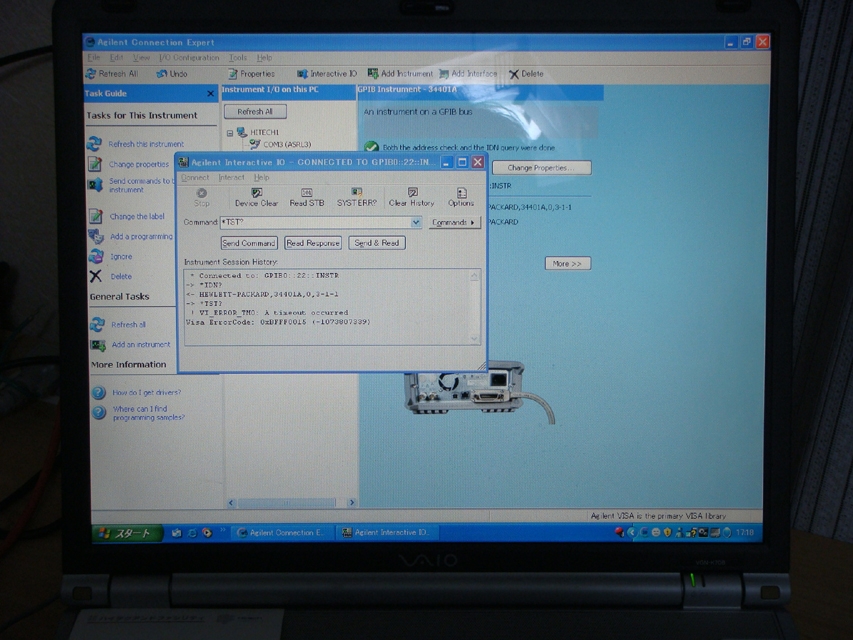This screenshot has height=640, width=853.
Task: Click the session history scroll down arrow
Action: [x=474, y=339]
